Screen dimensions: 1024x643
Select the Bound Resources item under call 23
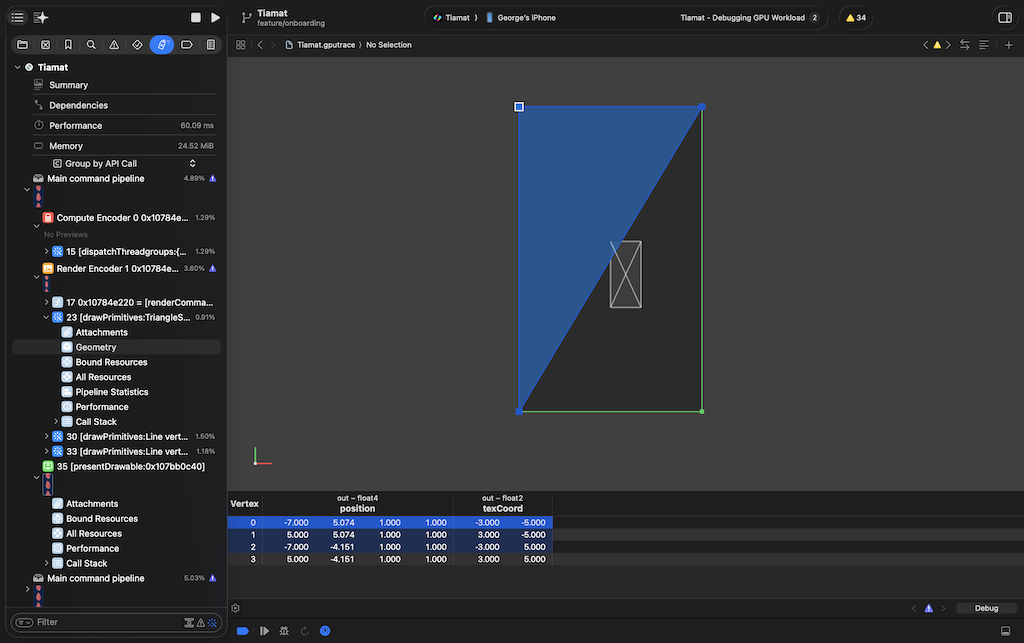coord(111,362)
